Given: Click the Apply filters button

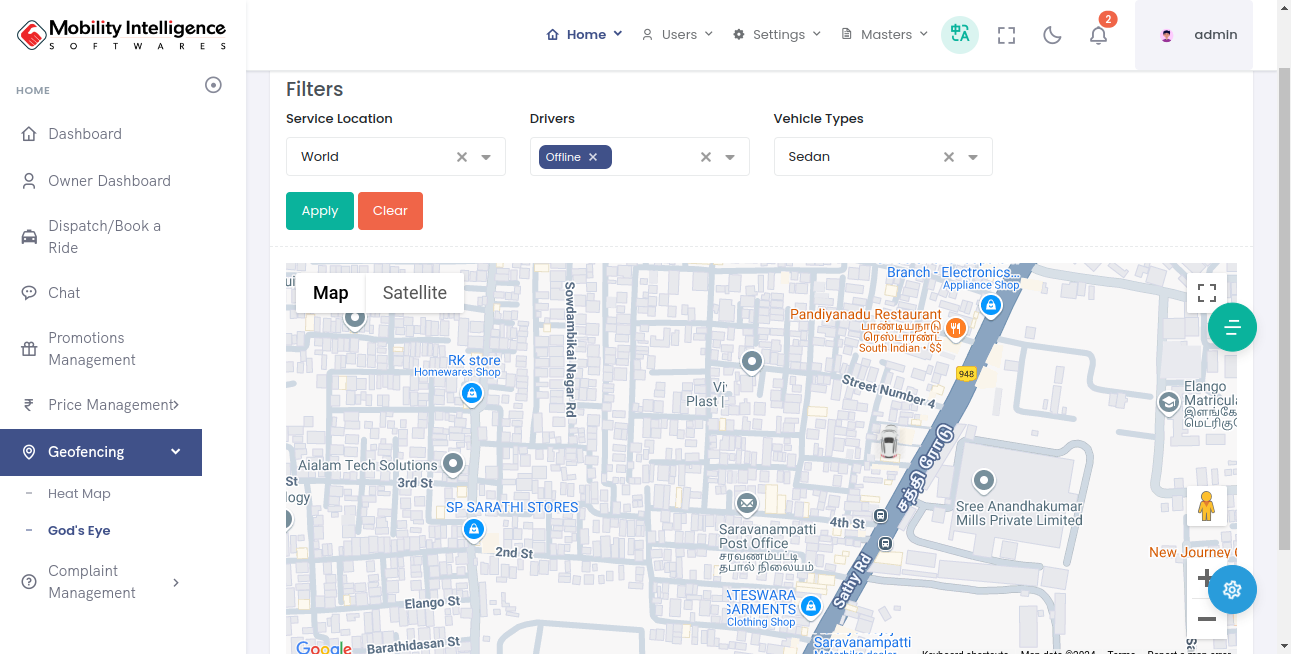Looking at the screenshot, I should point(320,211).
